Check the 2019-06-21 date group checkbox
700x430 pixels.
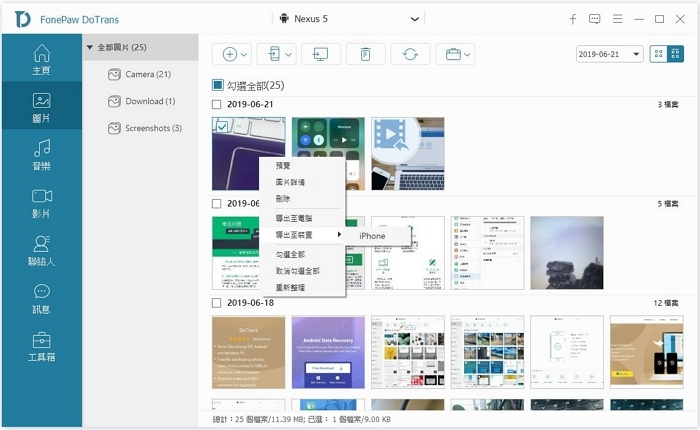[217, 104]
